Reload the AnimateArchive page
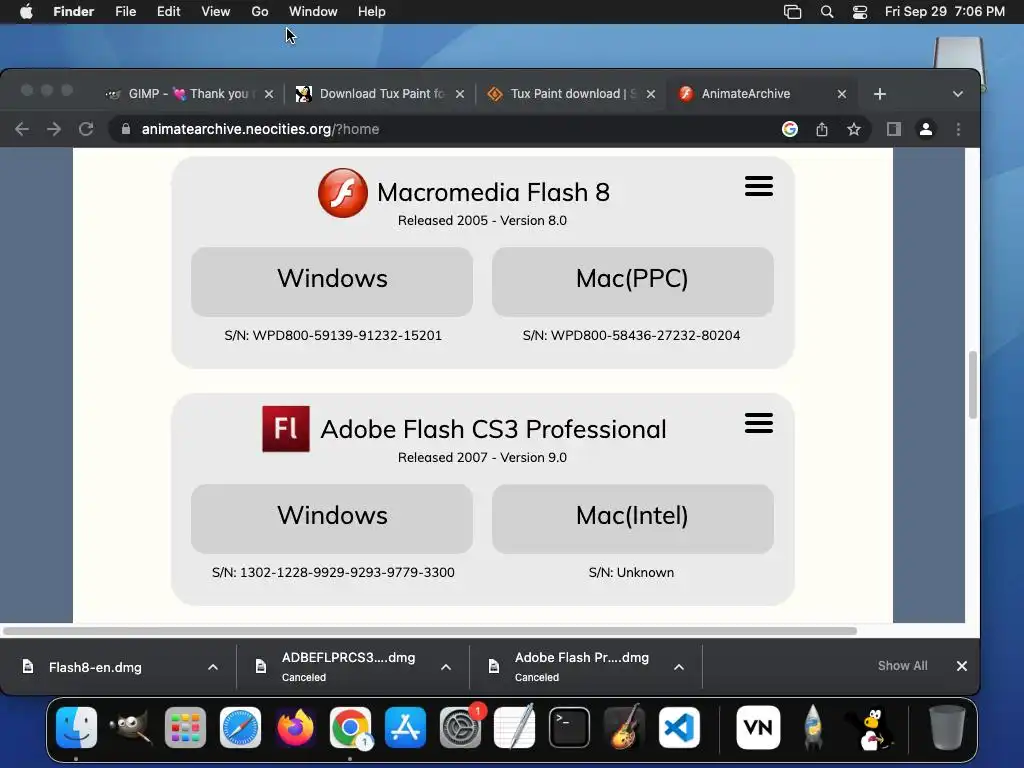Image resolution: width=1024 pixels, height=768 pixels. (x=86, y=129)
